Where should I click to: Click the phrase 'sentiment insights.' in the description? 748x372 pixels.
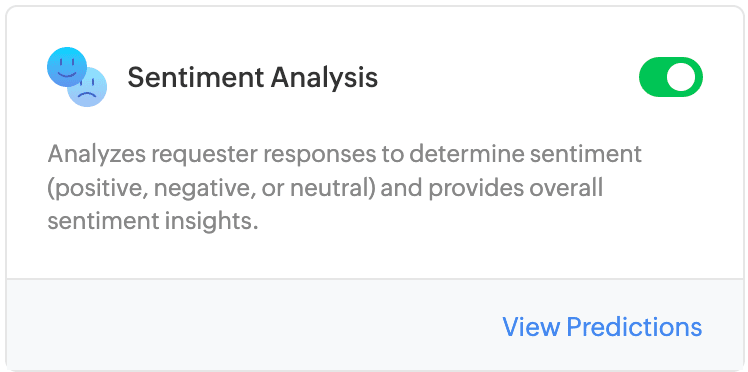coord(153,222)
